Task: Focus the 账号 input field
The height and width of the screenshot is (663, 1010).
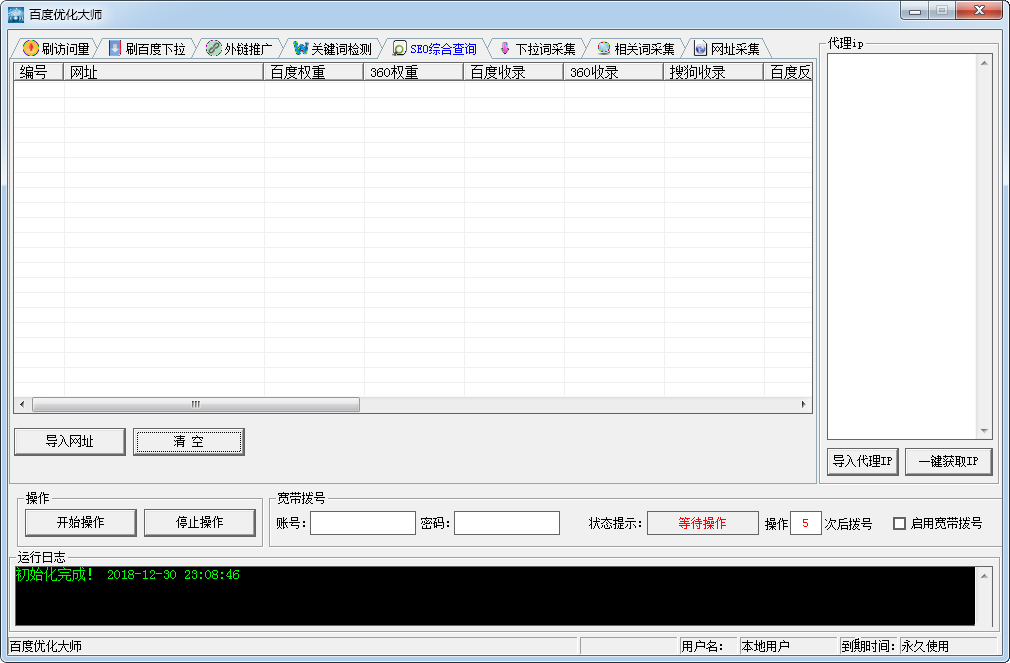Action: (363, 523)
